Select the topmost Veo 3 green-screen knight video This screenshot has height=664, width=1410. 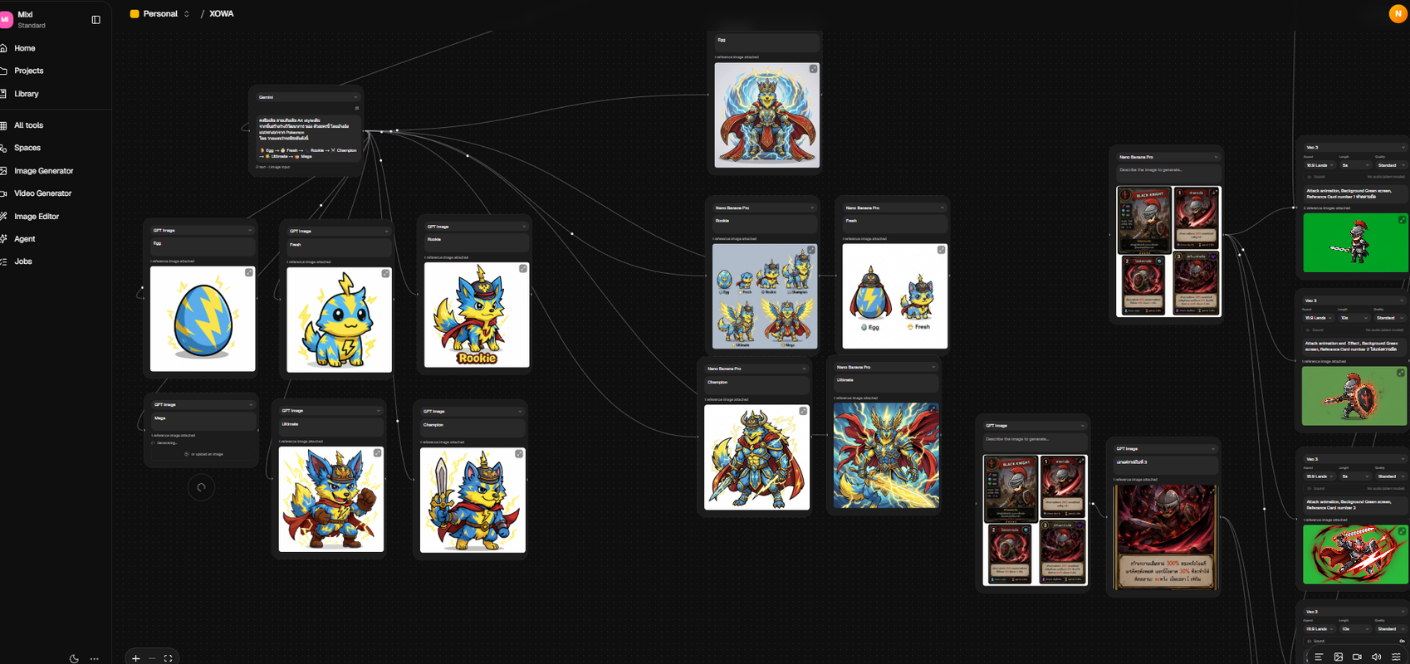[x=1355, y=242]
